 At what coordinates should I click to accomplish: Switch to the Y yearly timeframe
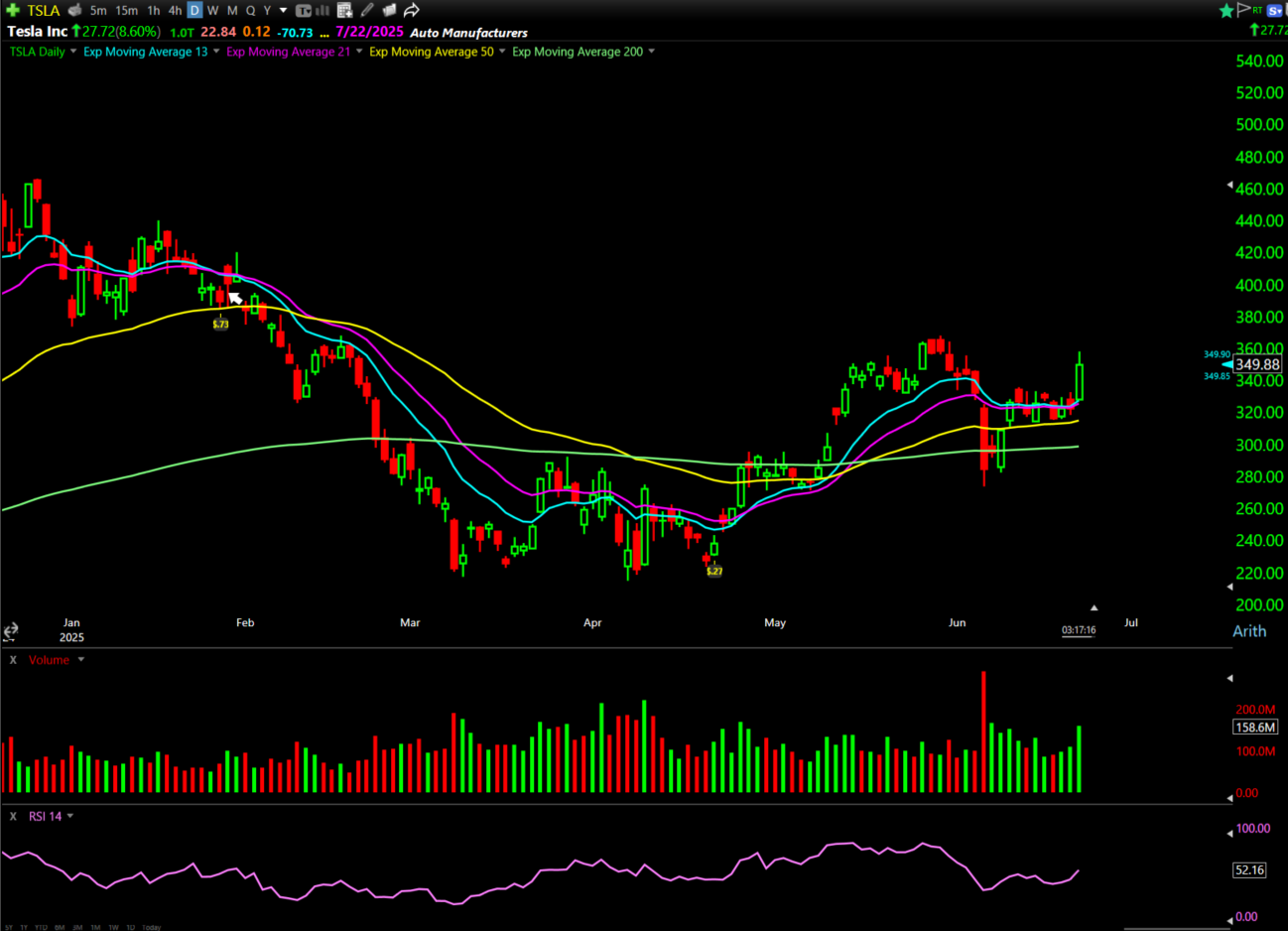pos(267,10)
